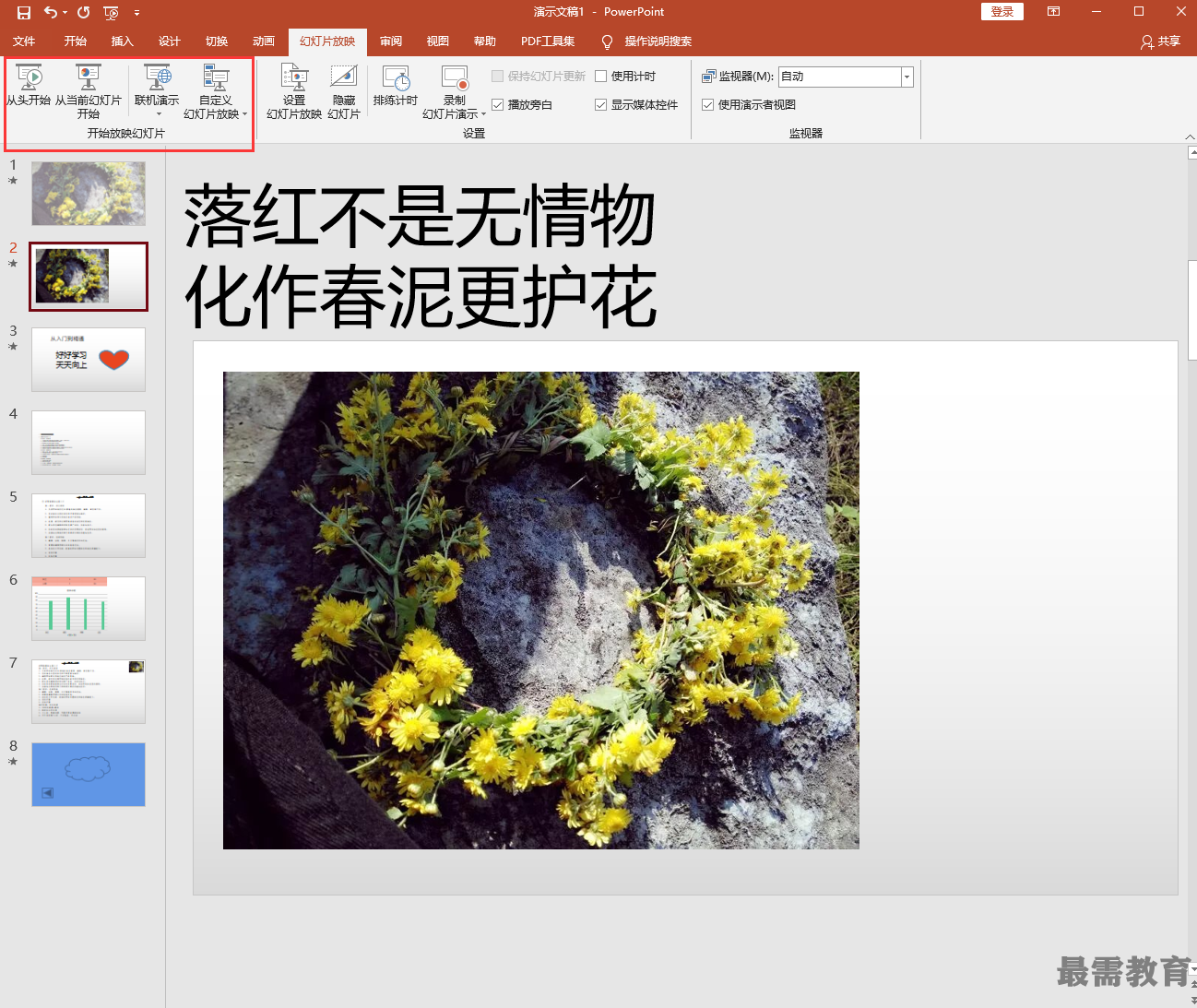This screenshot has width=1197, height=1008.
Task: Uncheck the 播放旁白 (Play Narrations) checkbox
Action: click(497, 105)
